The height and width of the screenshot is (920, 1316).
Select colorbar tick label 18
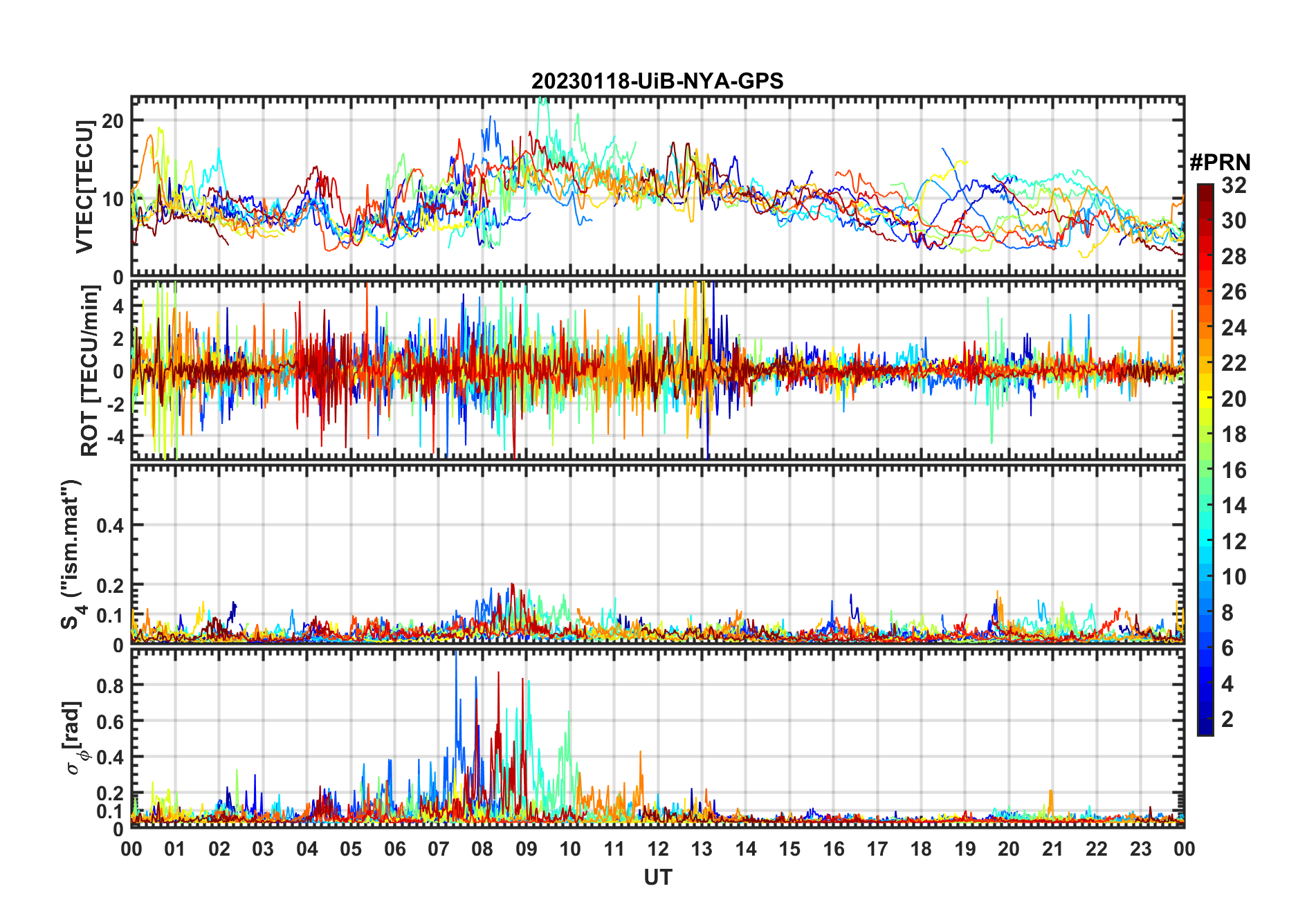pyautogui.click(x=1234, y=434)
